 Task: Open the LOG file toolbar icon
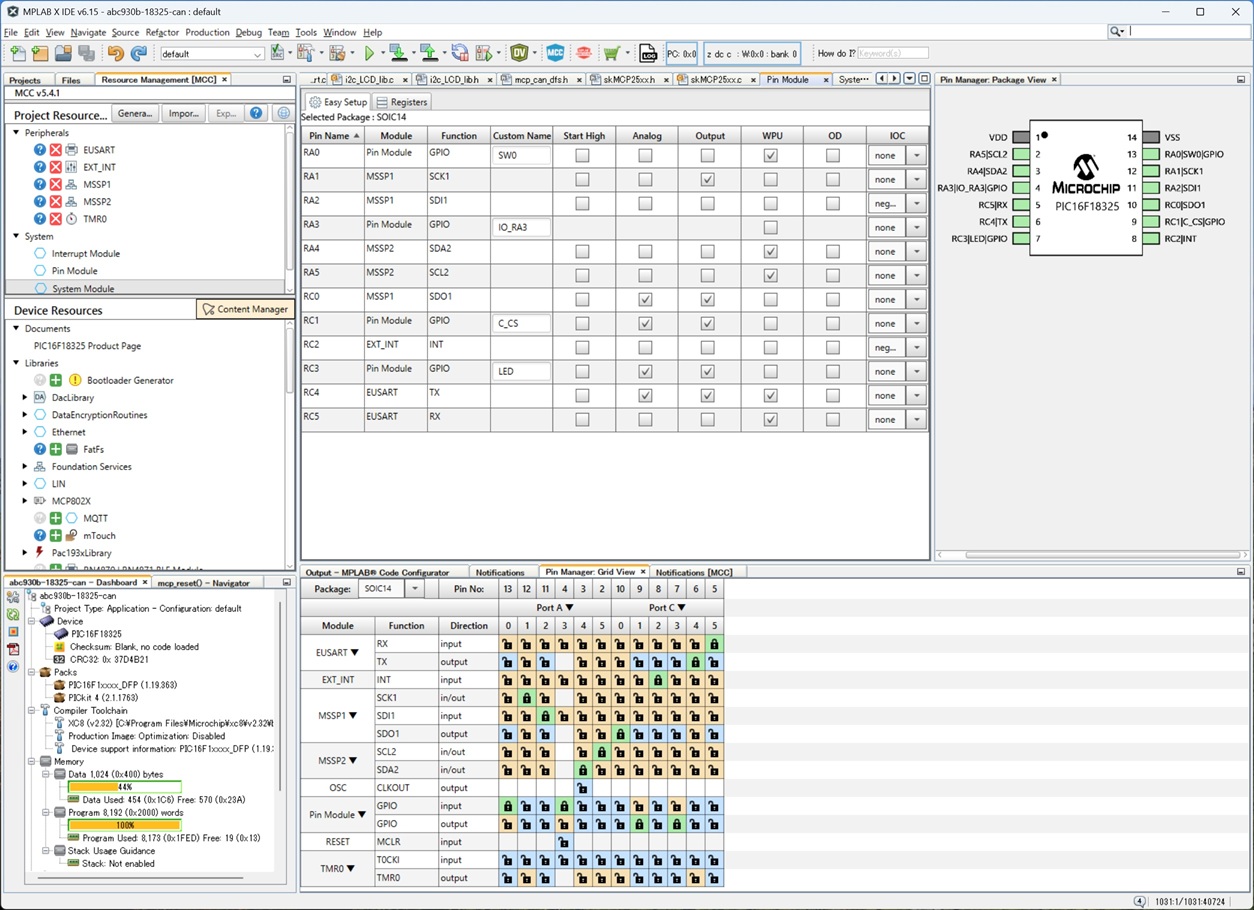tap(648, 53)
